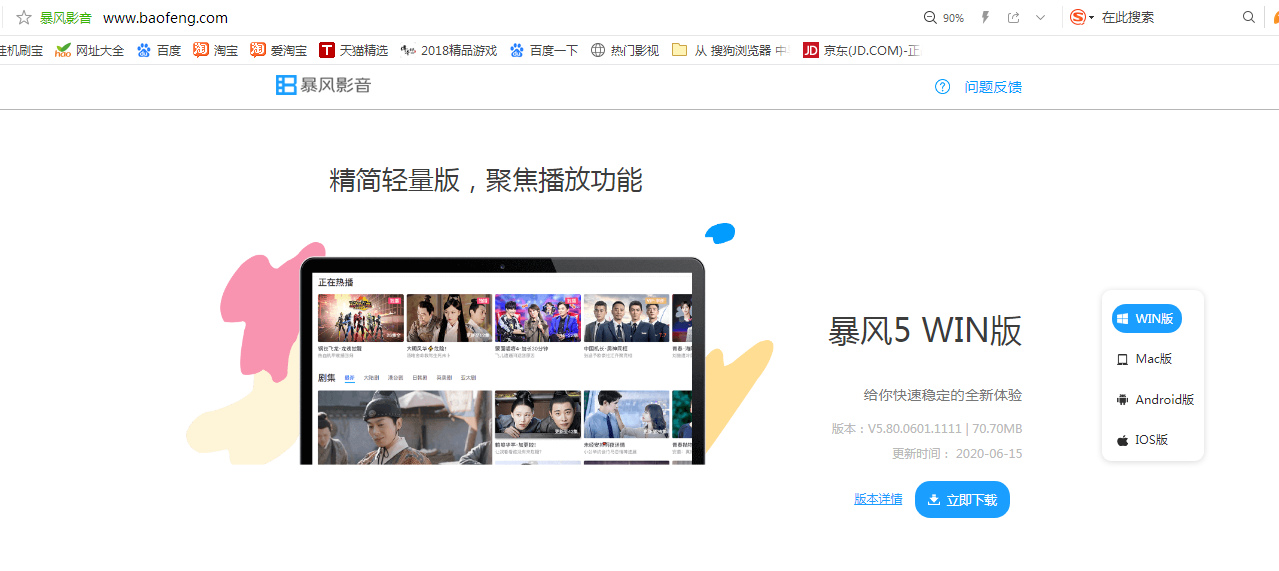
Task: Click the share page icon in address bar
Action: point(1014,18)
